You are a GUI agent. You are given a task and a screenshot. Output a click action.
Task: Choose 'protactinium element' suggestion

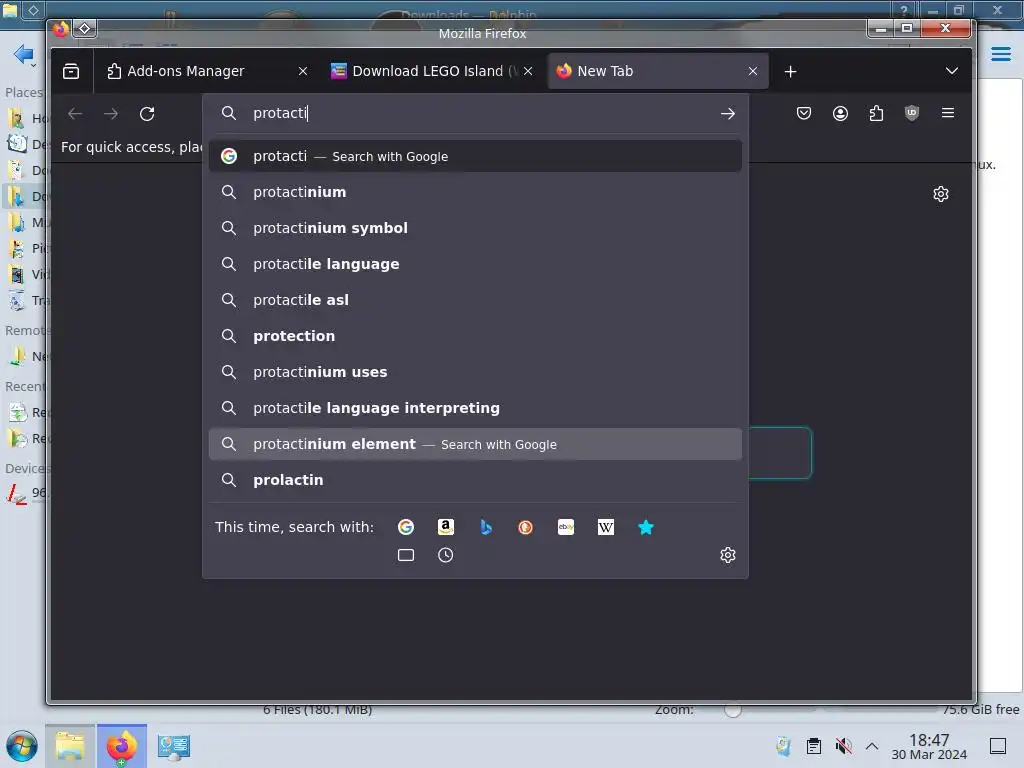pyautogui.click(x=475, y=444)
